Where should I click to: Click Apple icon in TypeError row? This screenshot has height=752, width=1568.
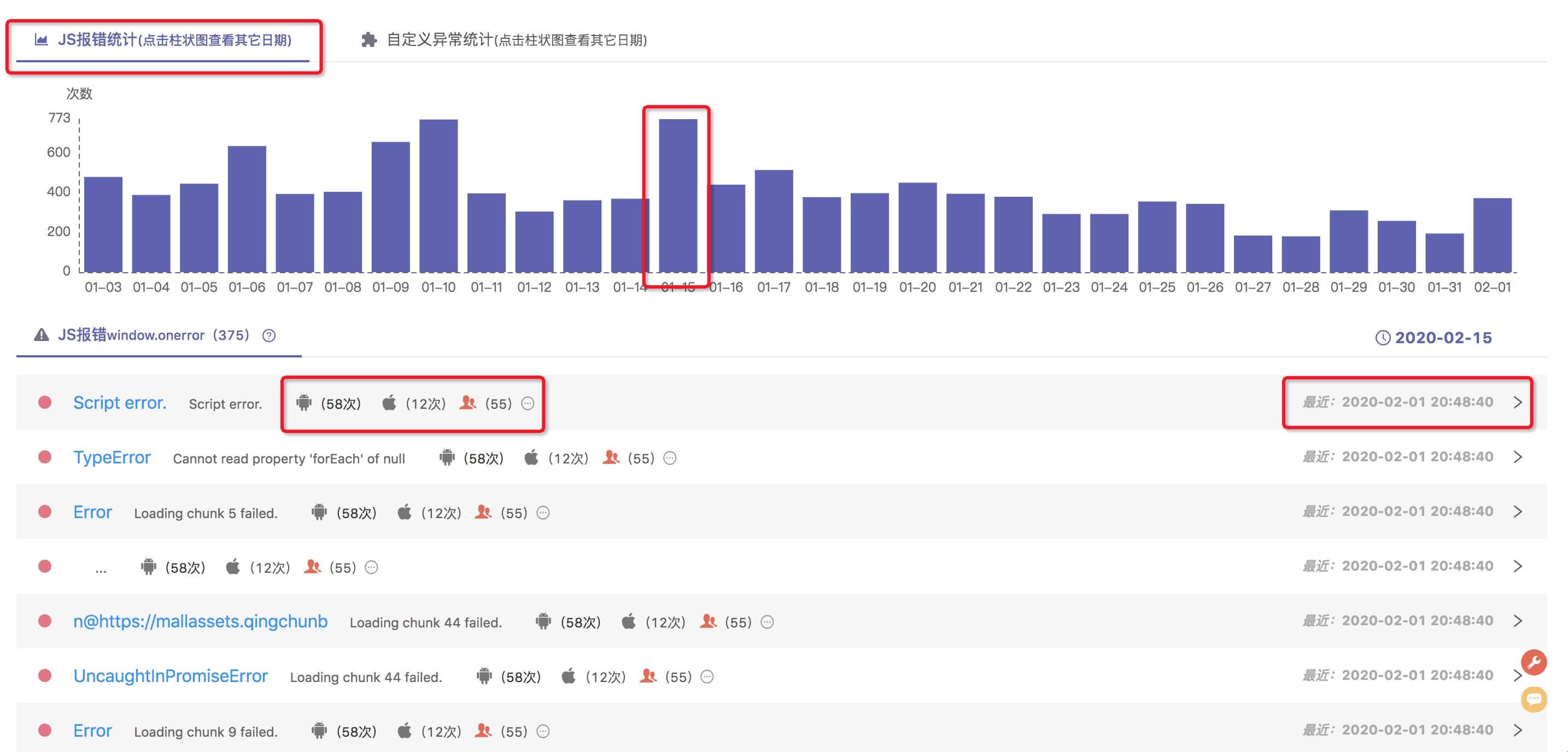[531, 457]
